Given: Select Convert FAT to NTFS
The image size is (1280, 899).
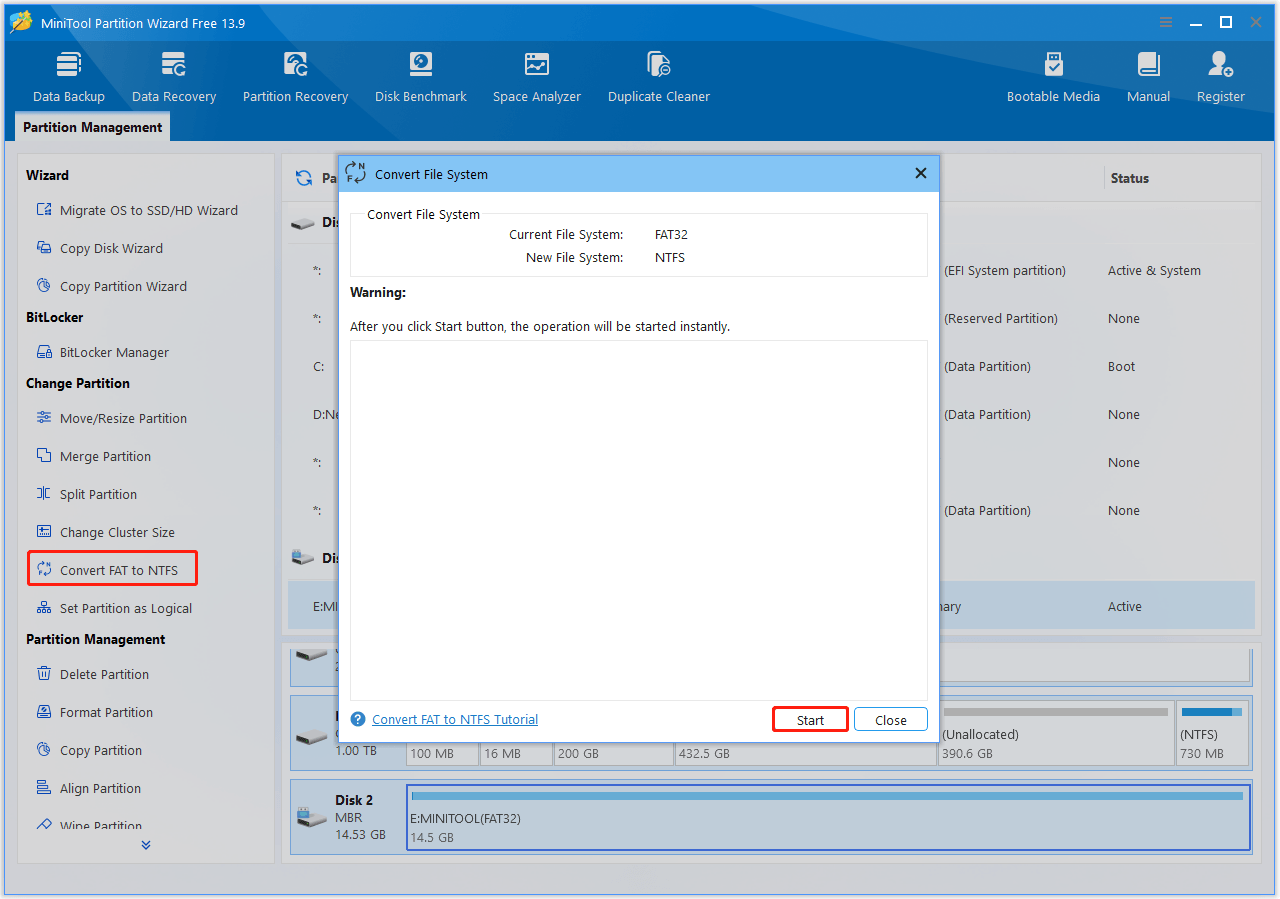Looking at the screenshot, I should click(112, 569).
